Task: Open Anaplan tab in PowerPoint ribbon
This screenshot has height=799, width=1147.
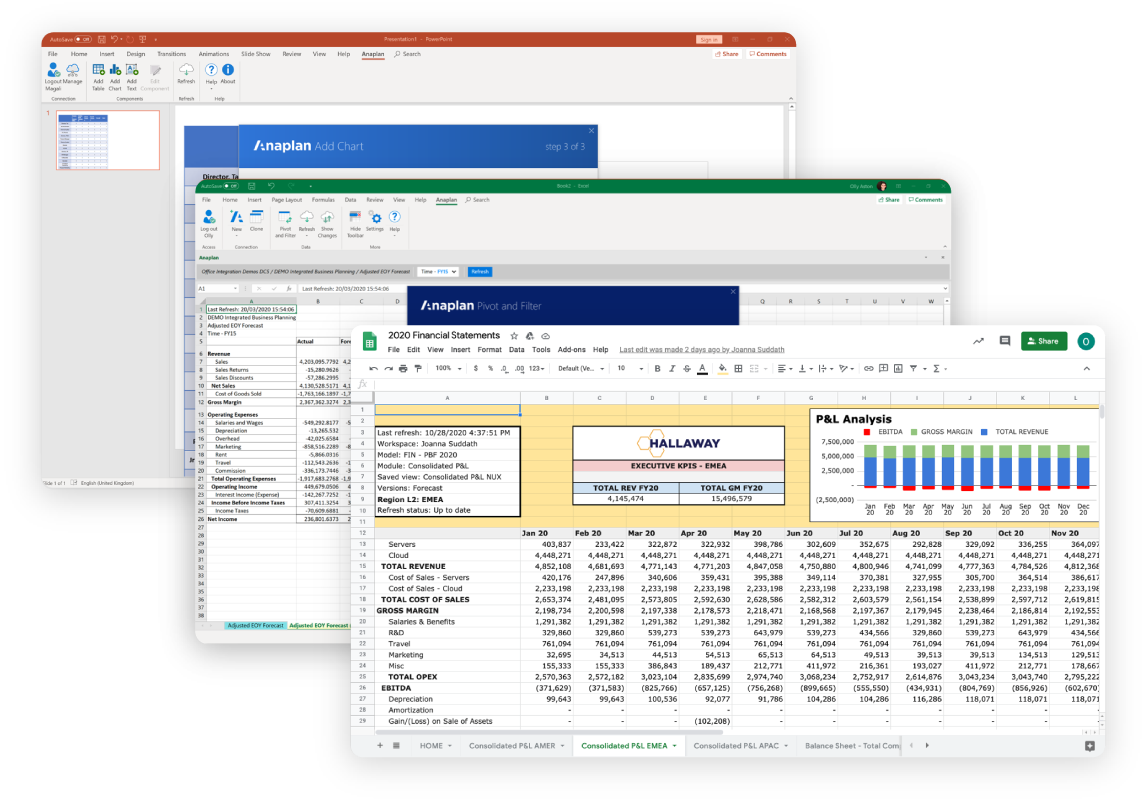Action: pyautogui.click(x=372, y=54)
